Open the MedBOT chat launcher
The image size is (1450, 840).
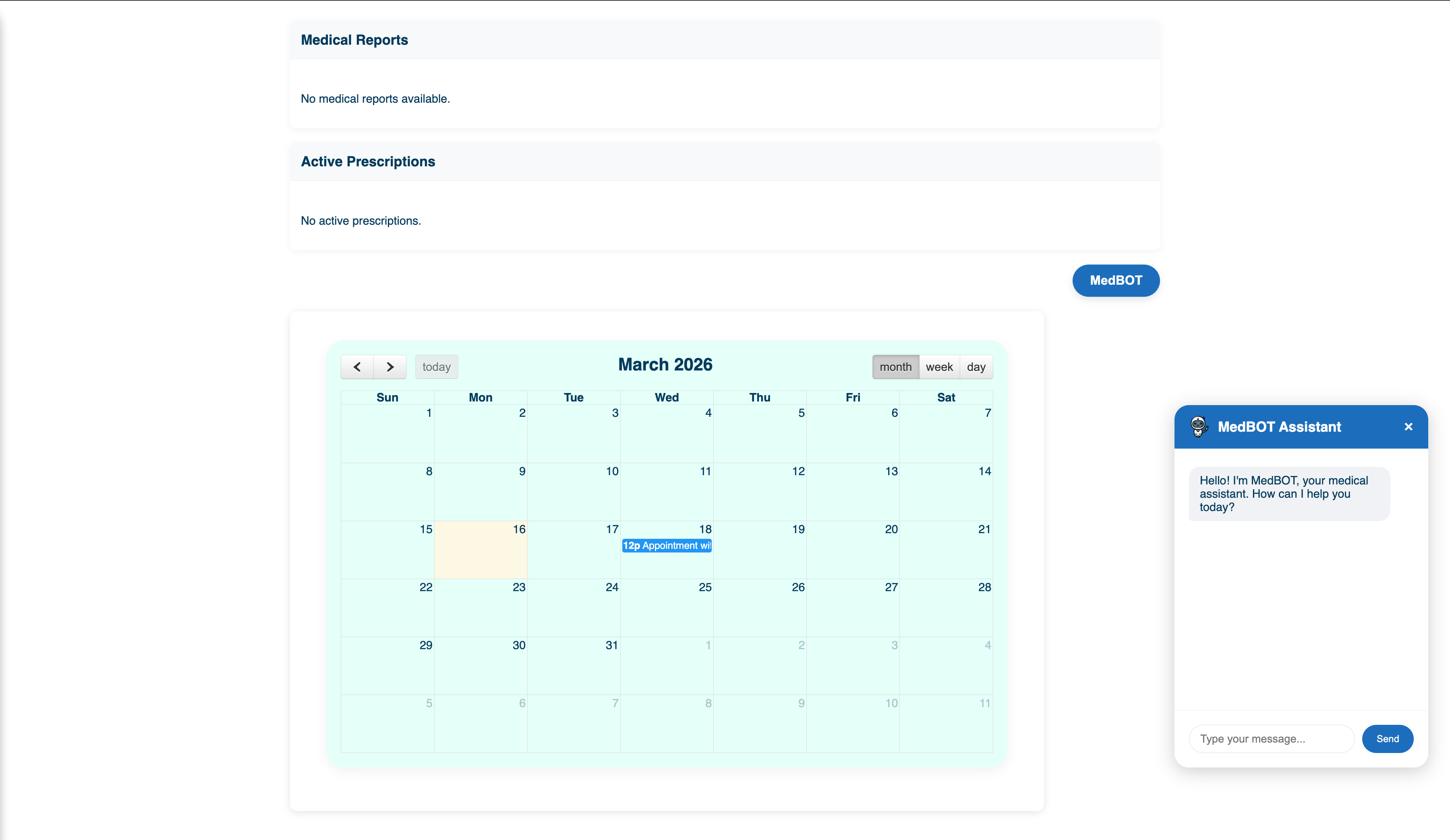pos(1116,280)
